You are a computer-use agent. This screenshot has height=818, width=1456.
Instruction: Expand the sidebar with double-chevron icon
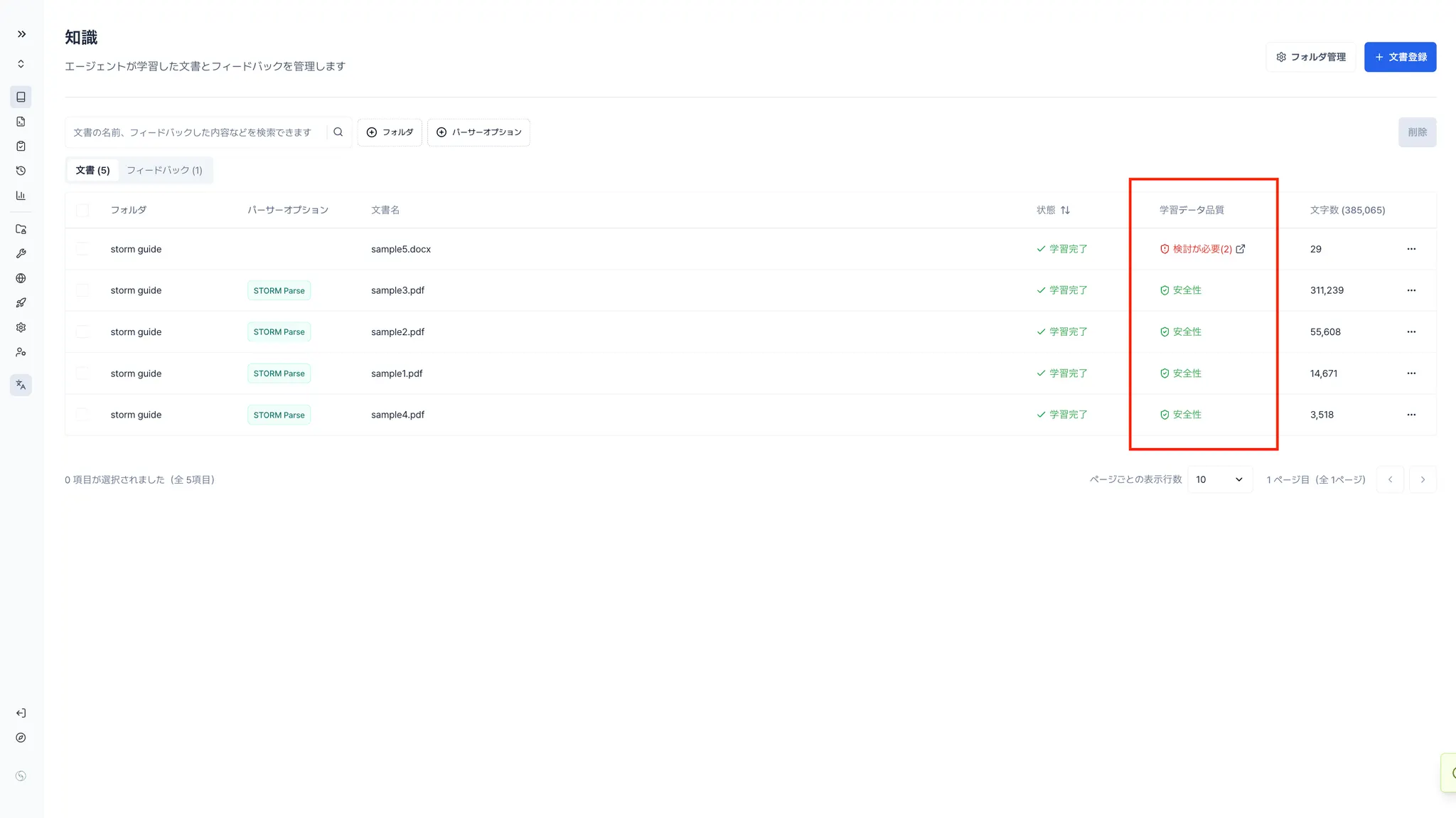point(21,34)
